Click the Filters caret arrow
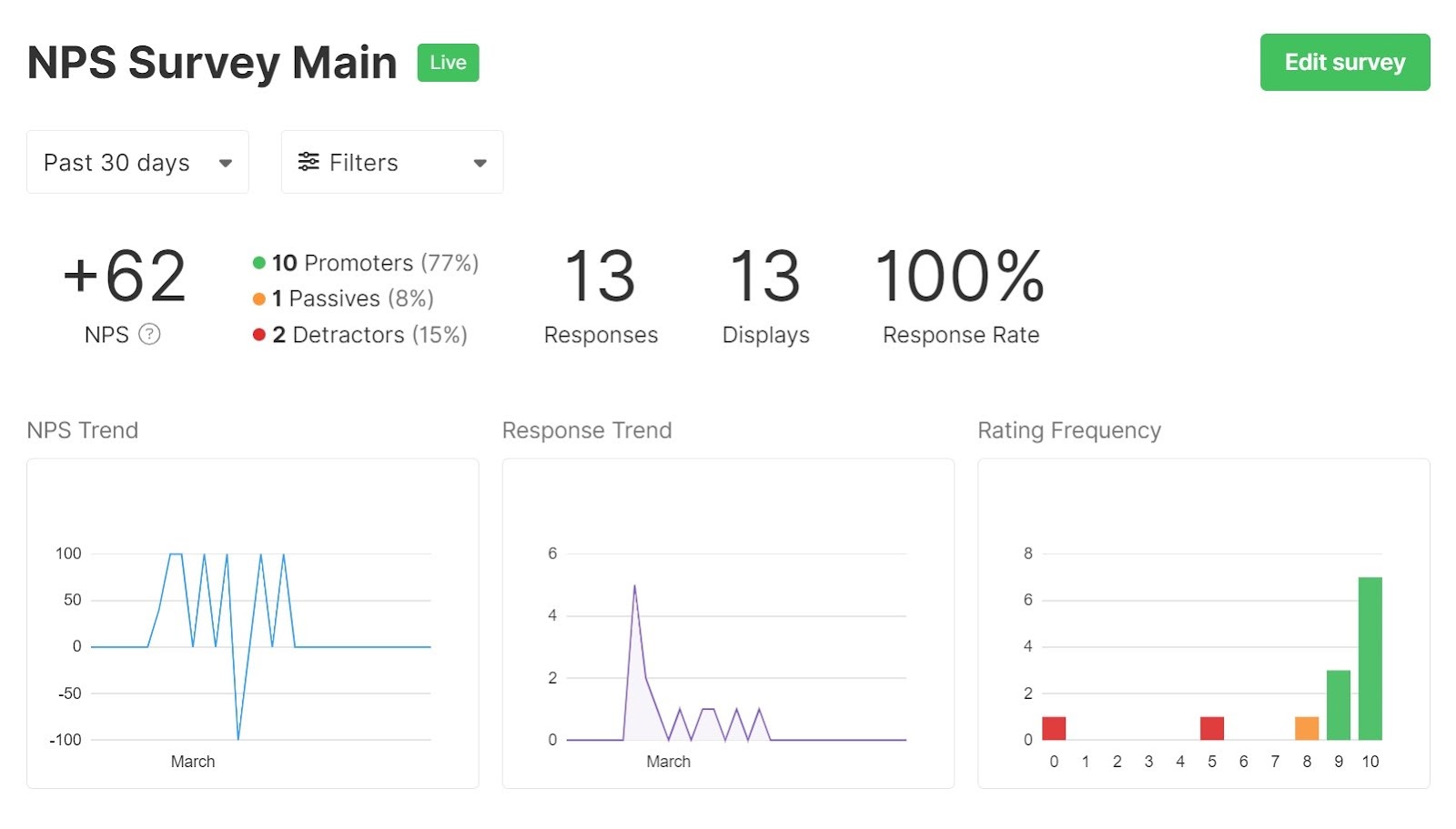The height and width of the screenshot is (829, 1456). (480, 163)
